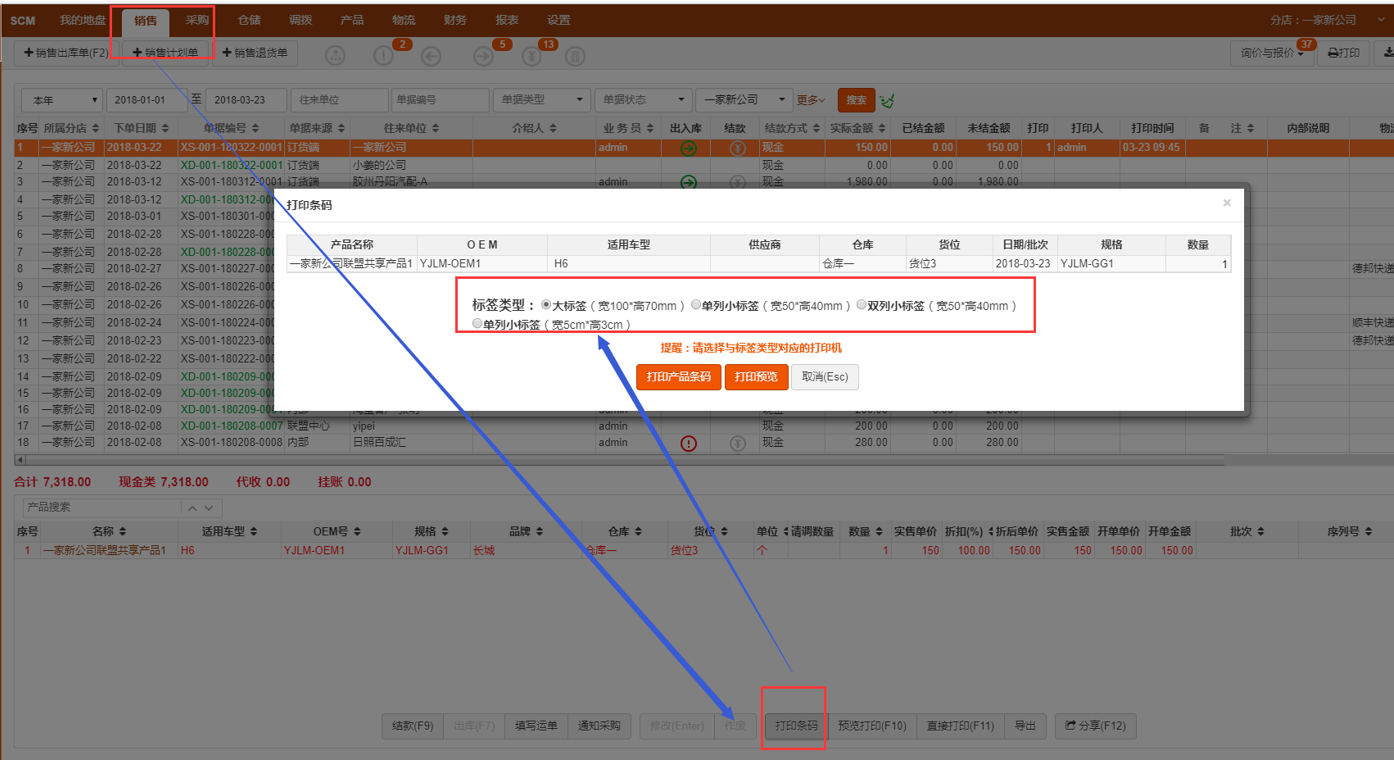Screen dimensions: 1394x760
Task: Select the 大标签 100*70mm radio option
Action: click(x=546, y=305)
